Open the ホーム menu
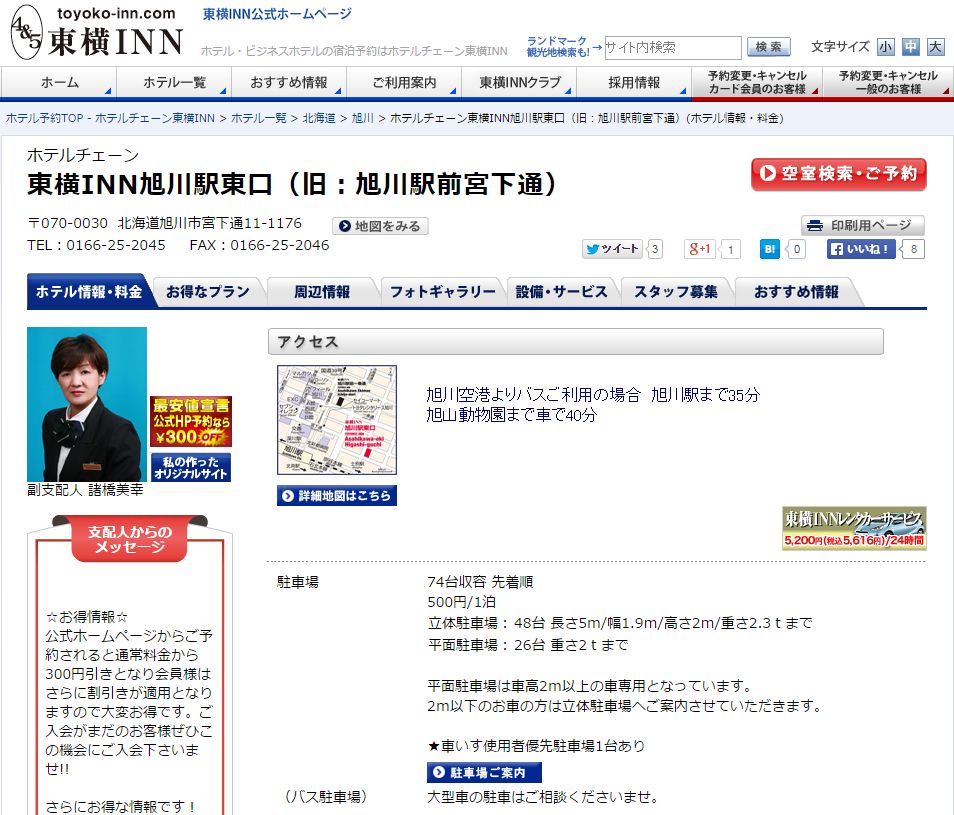Image resolution: width=954 pixels, height=815 pixels. (59, 82)
